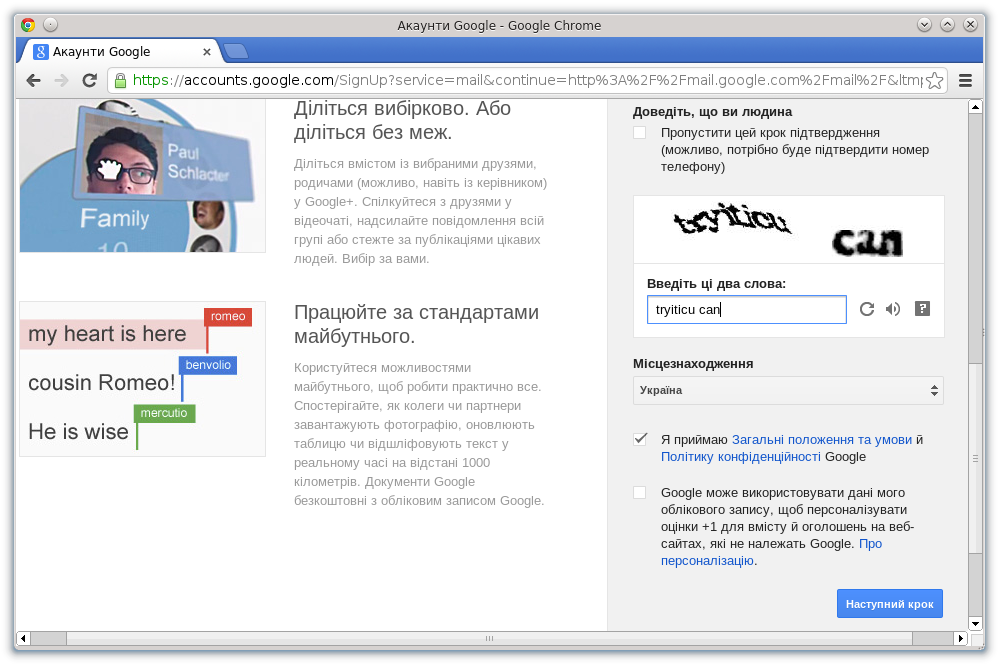Click the browser forward arrow
This screenshot has height=665, width=1000.
pyautogui.click(x=61, y=80)
